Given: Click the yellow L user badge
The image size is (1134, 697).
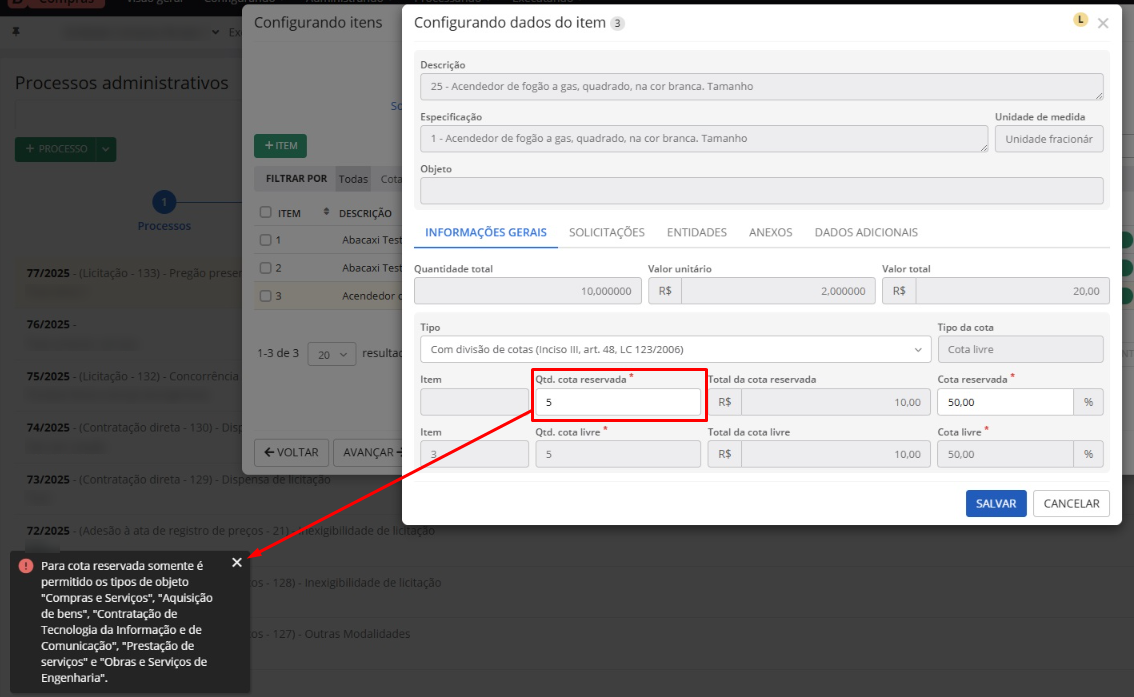Looking at the screenshot, I should (1080, 20).
